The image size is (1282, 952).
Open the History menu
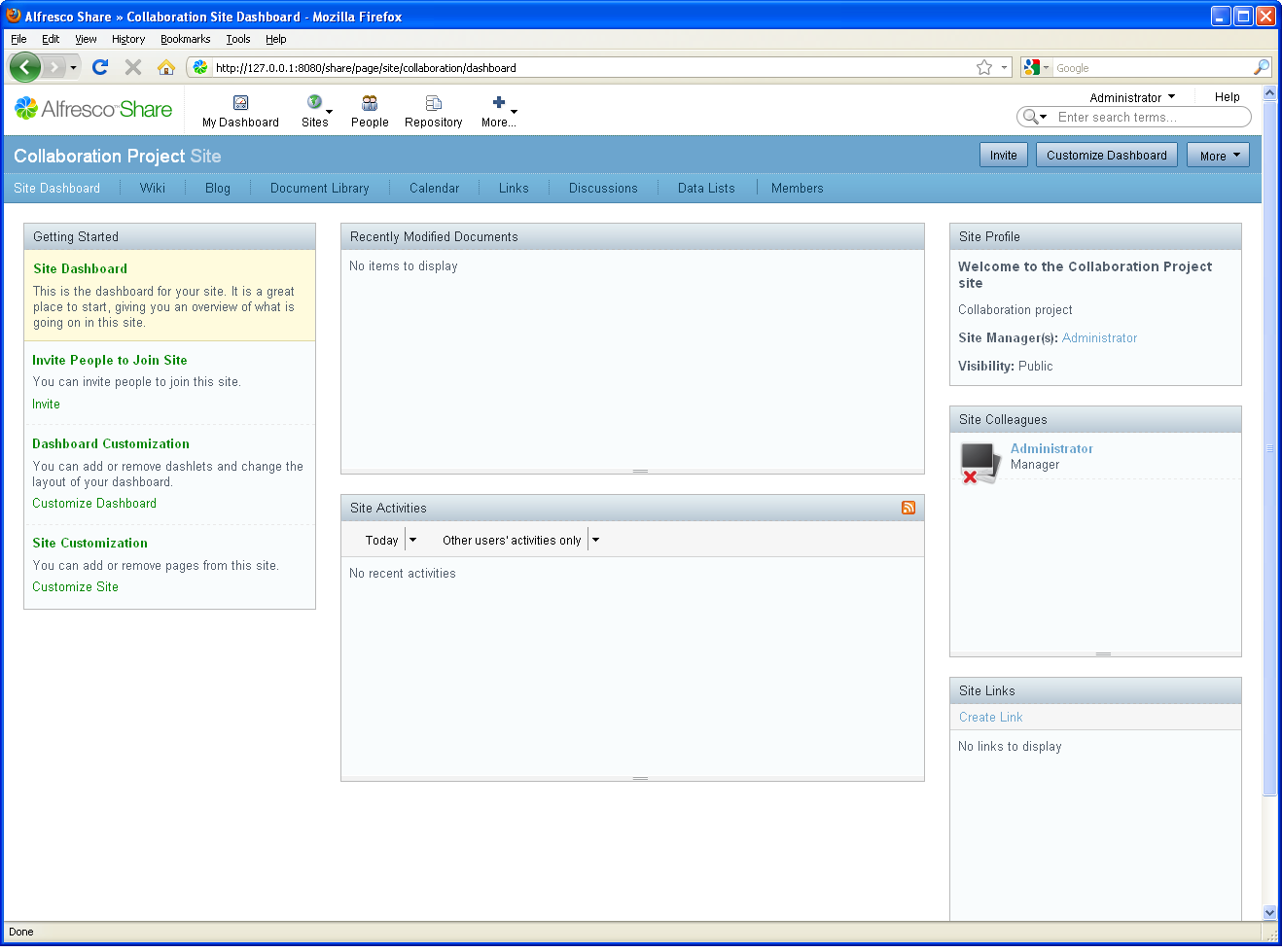pyautogui.click(x=128, y=39)
